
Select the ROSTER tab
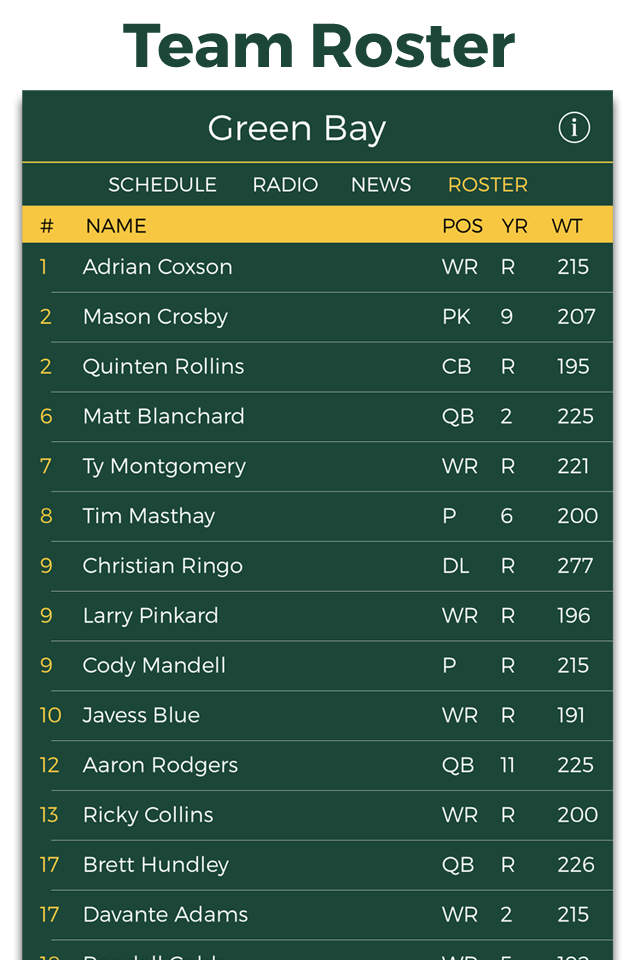pyautogui.click(x=487, y=184)
